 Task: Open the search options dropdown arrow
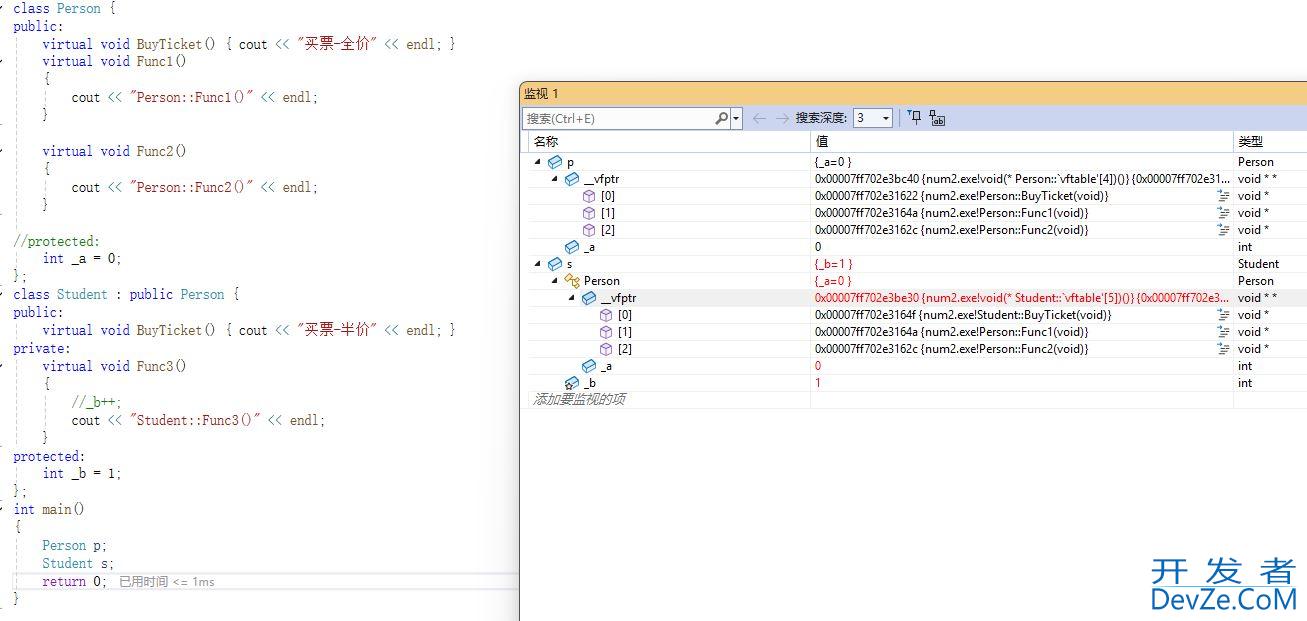click(737, 118)
